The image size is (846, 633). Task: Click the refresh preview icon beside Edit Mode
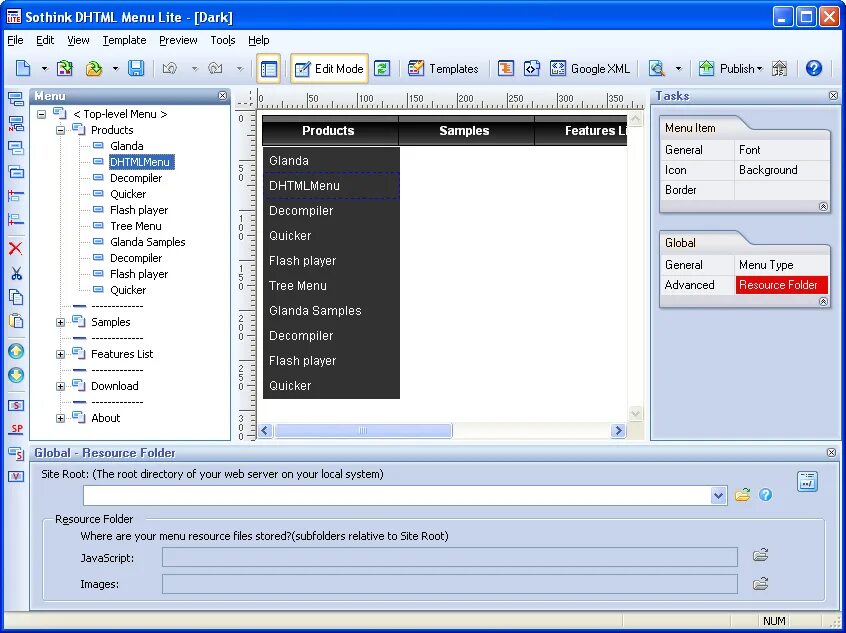pos(382,69)
